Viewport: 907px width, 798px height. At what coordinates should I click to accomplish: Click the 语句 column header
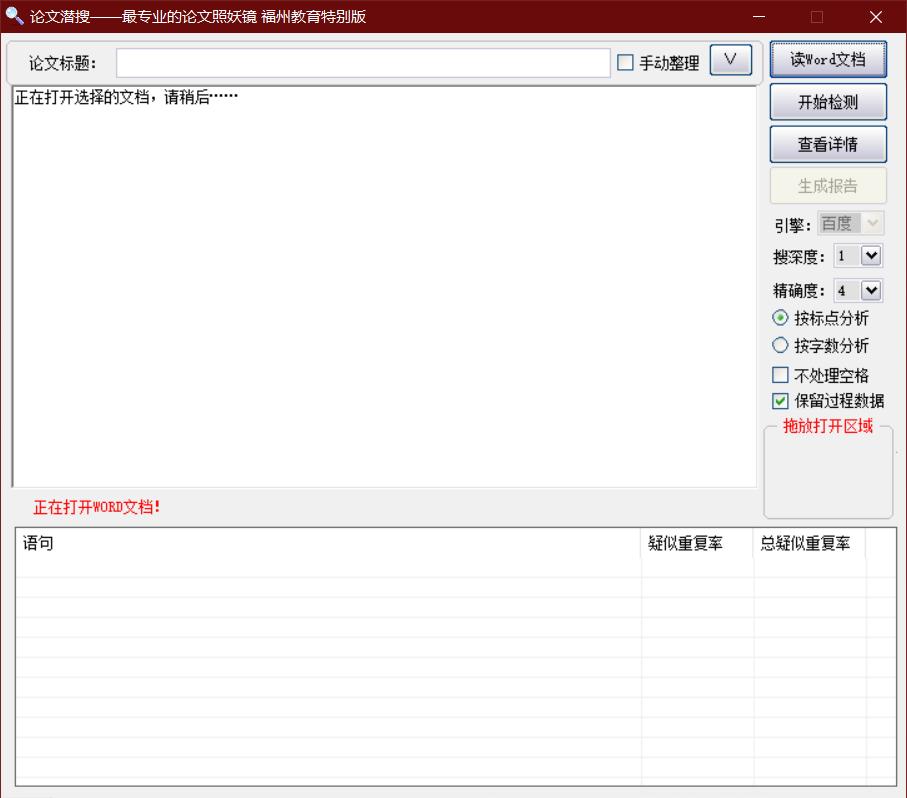328,543
